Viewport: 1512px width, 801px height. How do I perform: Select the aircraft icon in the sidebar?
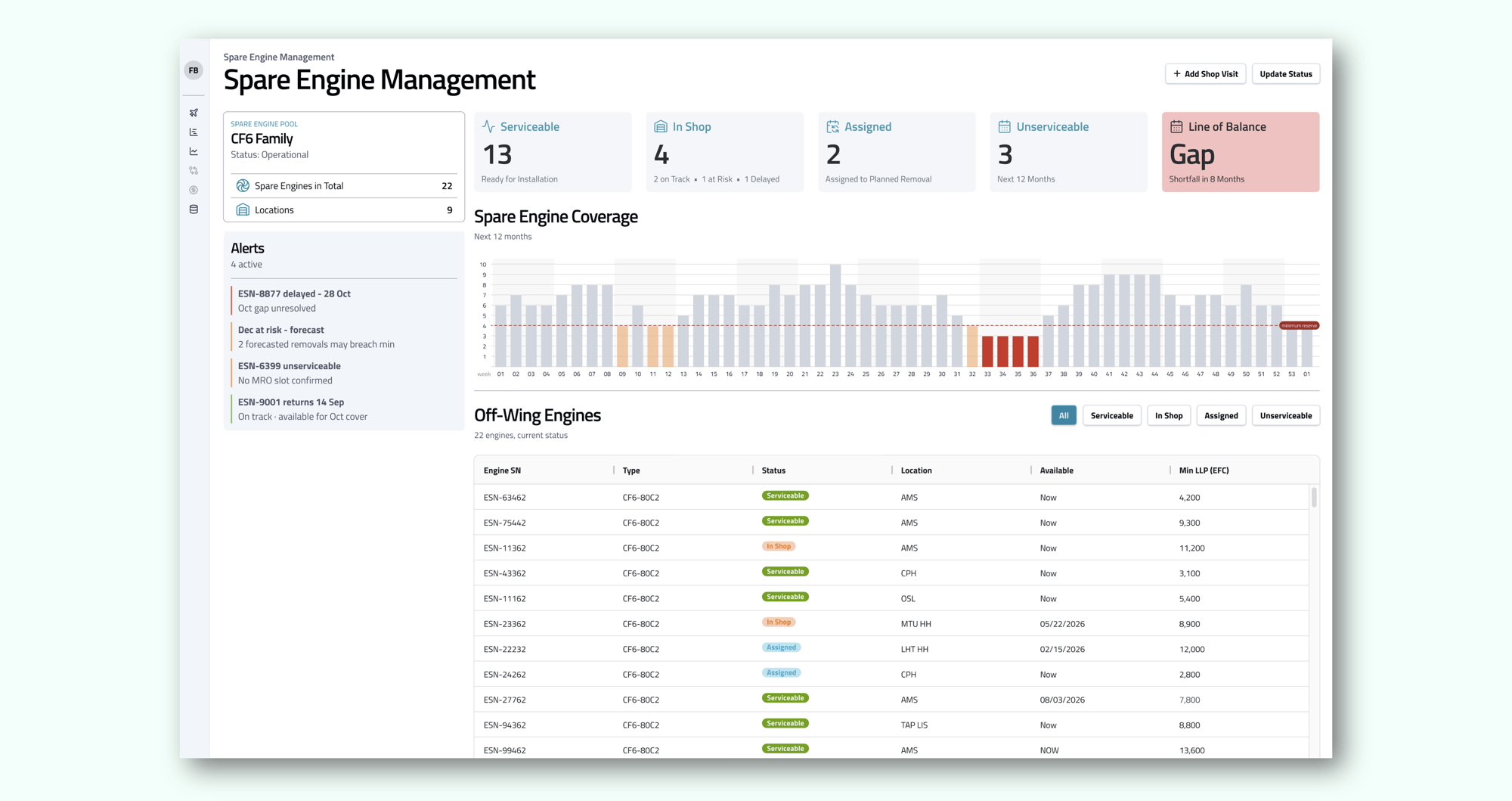pyautogui.click(x=194, y=112)
